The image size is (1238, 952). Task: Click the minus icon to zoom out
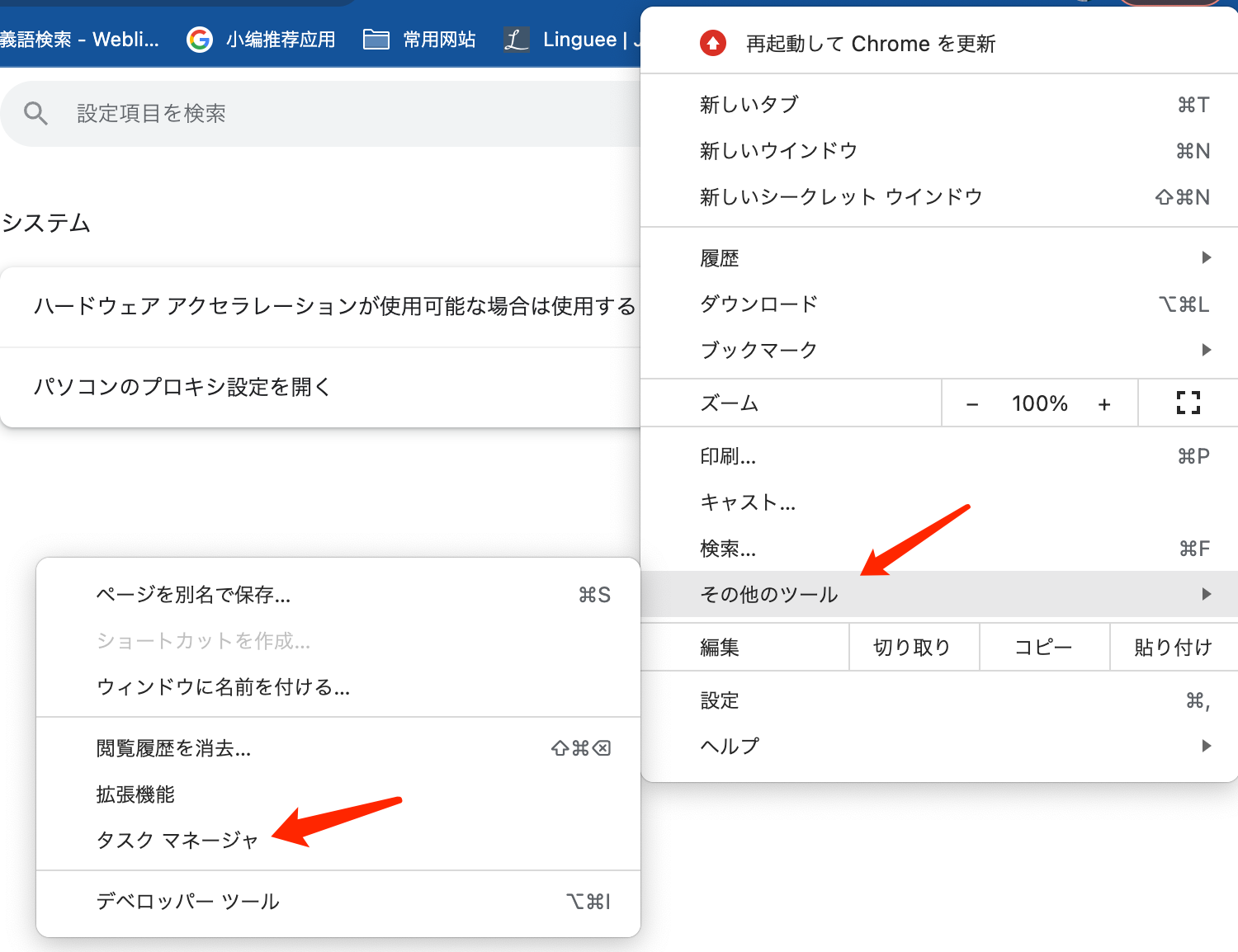click(971, 403)
